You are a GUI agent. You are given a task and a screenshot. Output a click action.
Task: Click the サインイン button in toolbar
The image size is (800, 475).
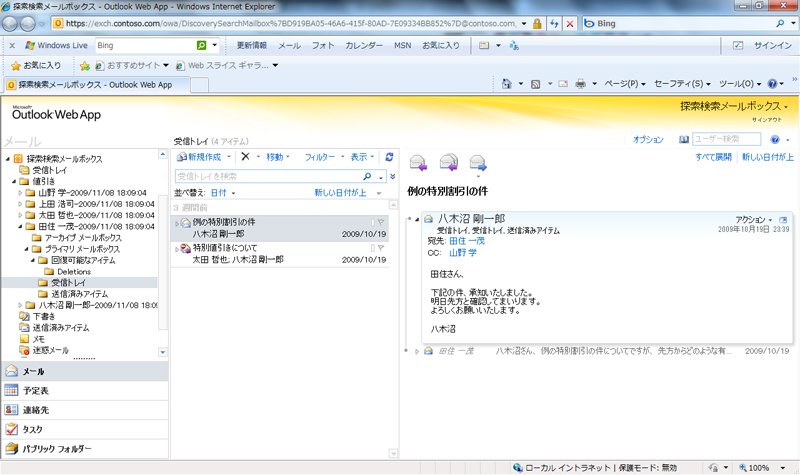[x=772, y=45]
